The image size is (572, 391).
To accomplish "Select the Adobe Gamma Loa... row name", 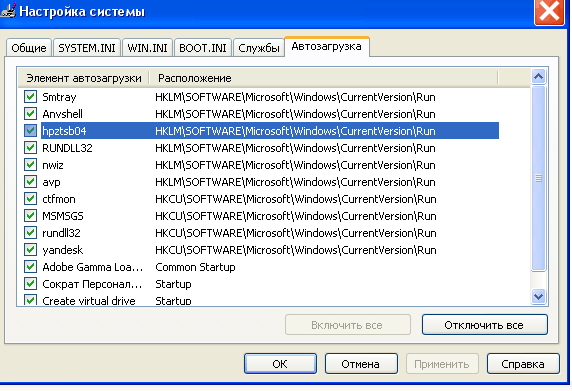I will (92, 267).
